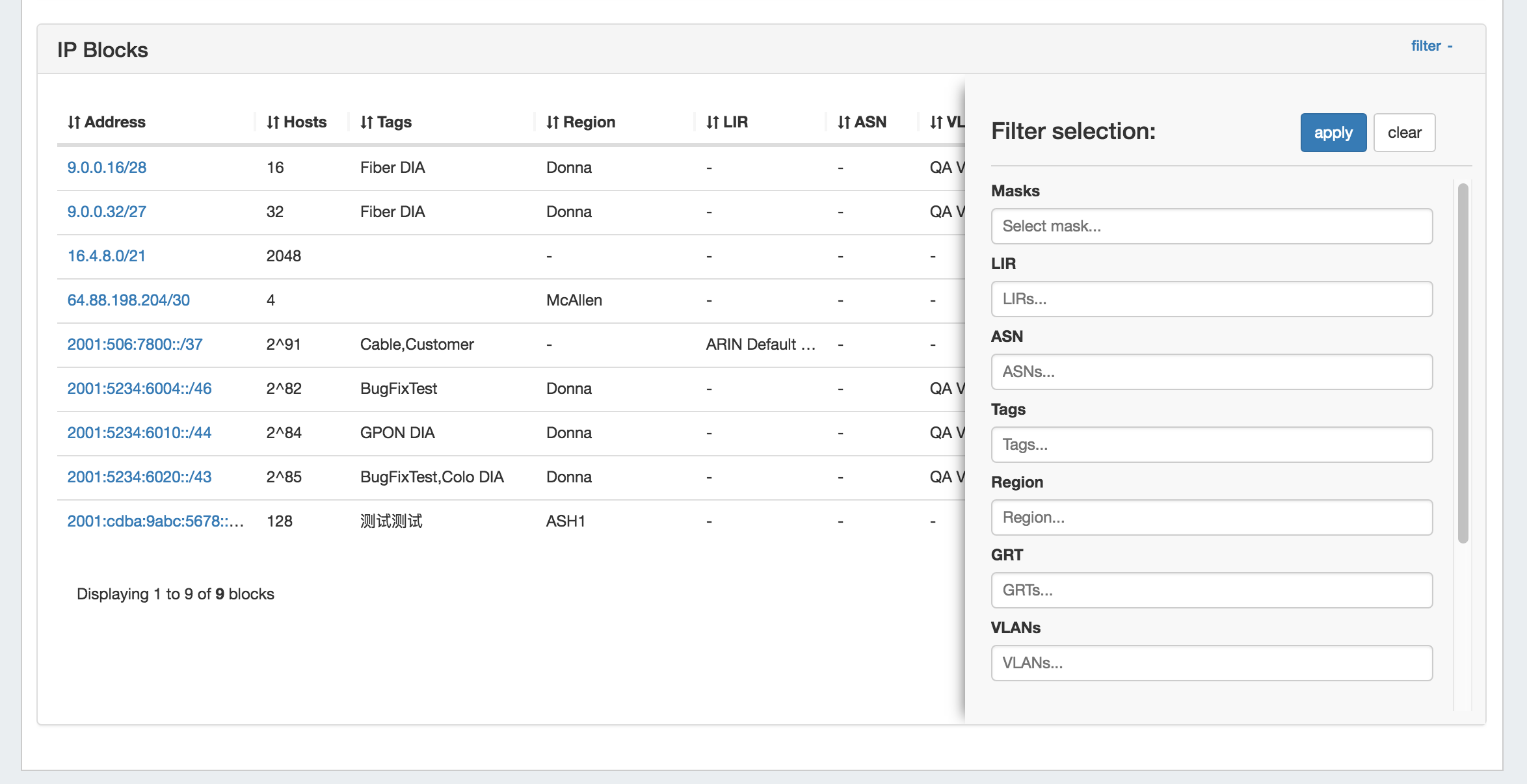This screenshot has height=784, width=1527.
Task: Open the Select mask dropdown
Action: pos(1211,226)
